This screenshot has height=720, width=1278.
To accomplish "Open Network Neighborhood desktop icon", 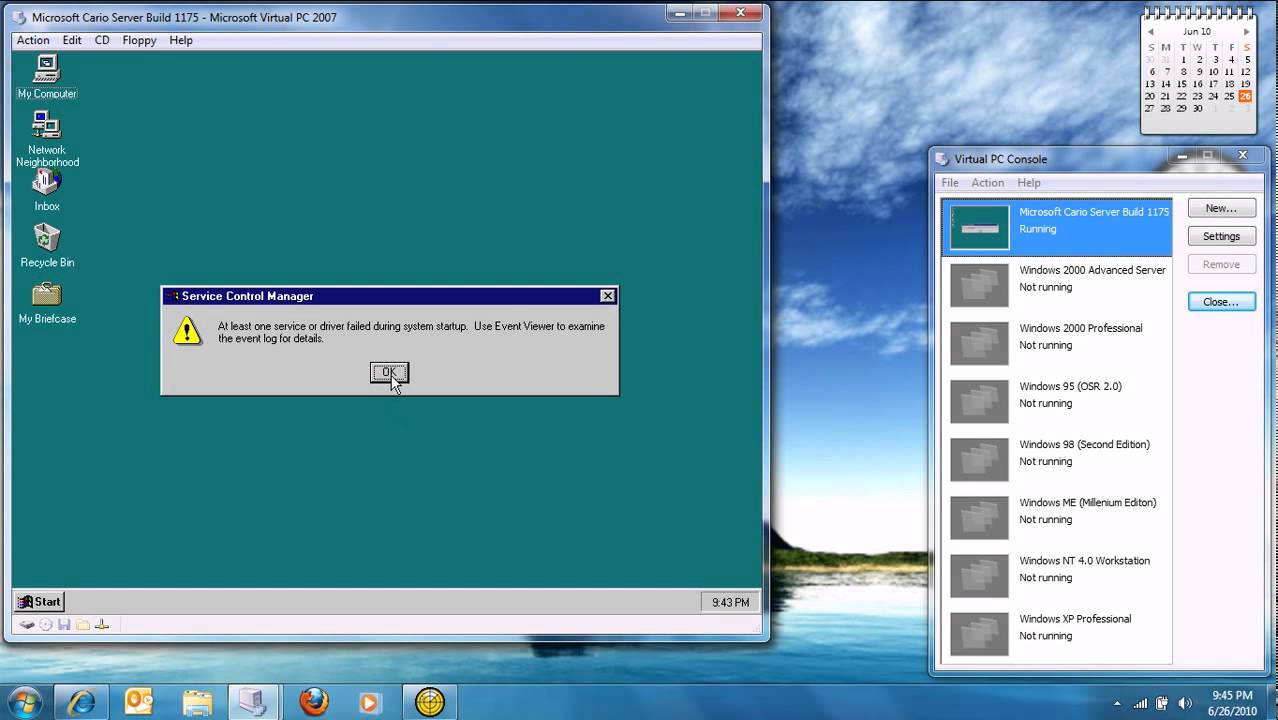I will pyautogui.click(x=46, y=139).
